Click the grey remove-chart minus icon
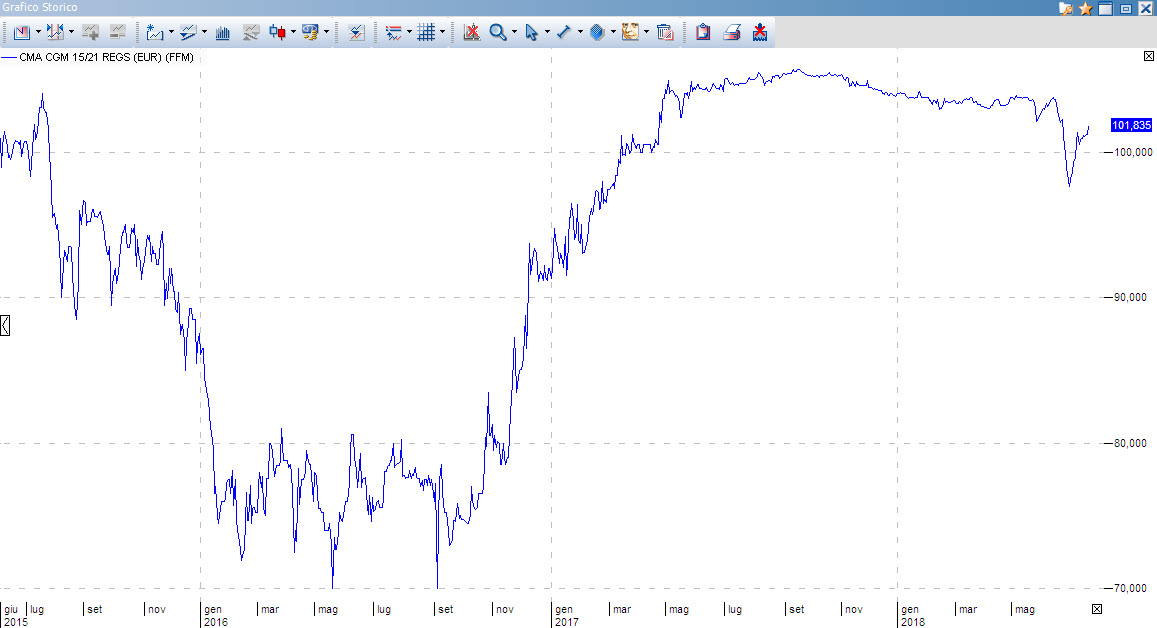1157x628 pixels. coord(117,32)
